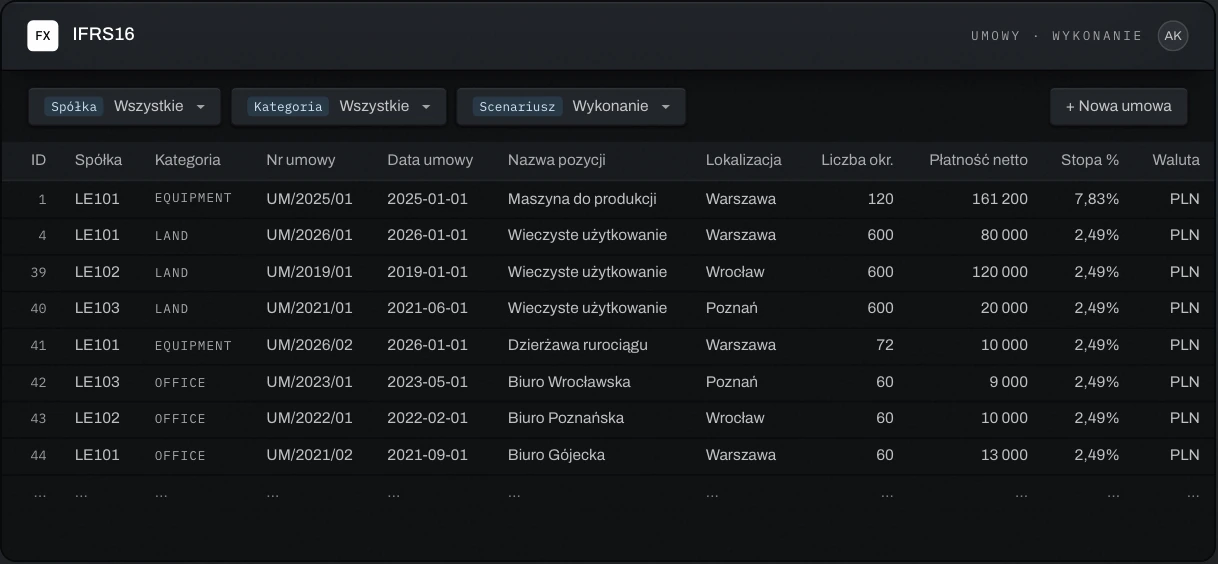Click the 161 200 net payment cell
The height and width of the screenshot is (564, 1218).
(1000, 199)
